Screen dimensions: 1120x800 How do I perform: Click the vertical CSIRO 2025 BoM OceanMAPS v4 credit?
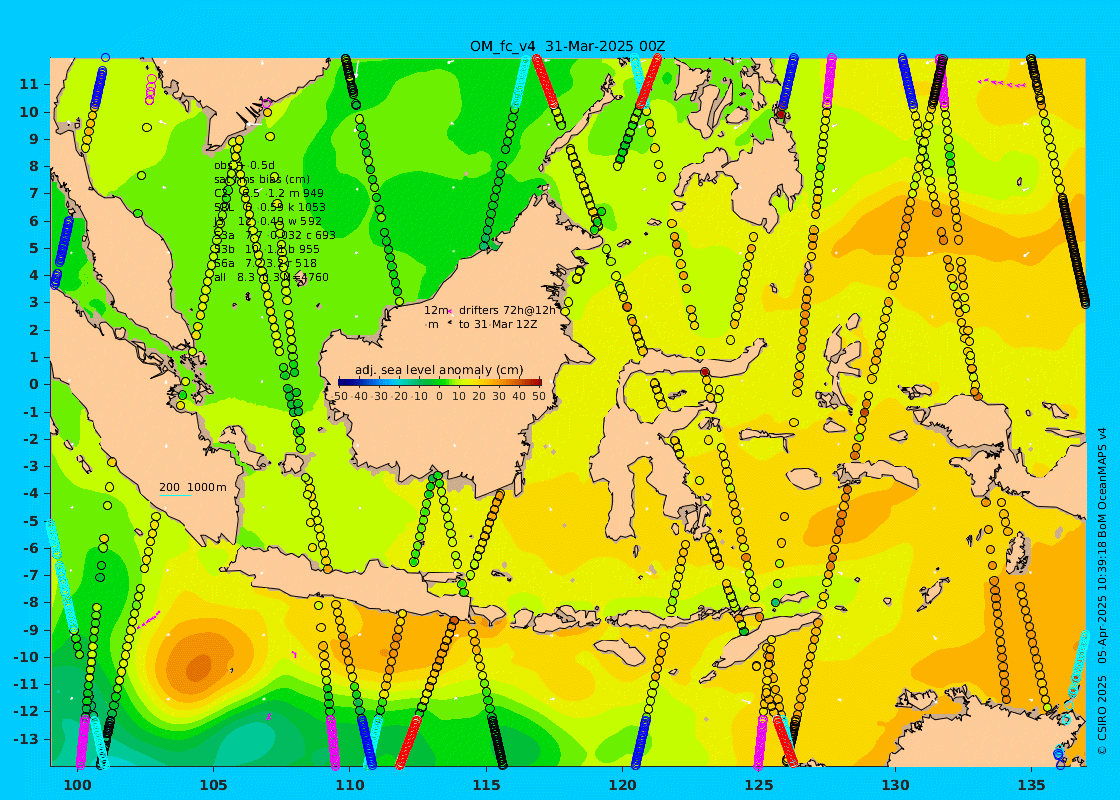1103,591
